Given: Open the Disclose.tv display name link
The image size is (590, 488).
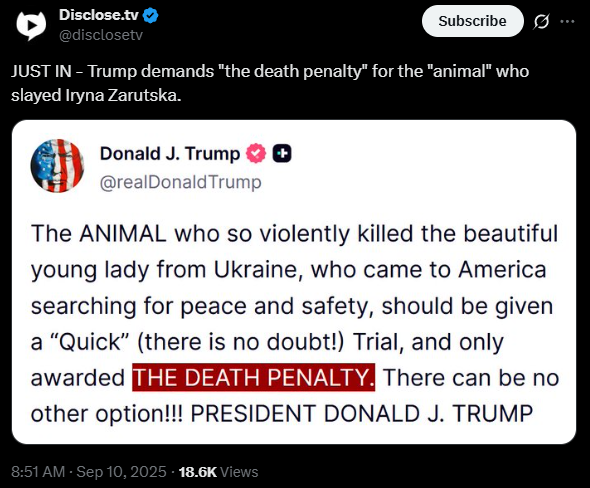Looking at the screenshot, I should (99, 15).
